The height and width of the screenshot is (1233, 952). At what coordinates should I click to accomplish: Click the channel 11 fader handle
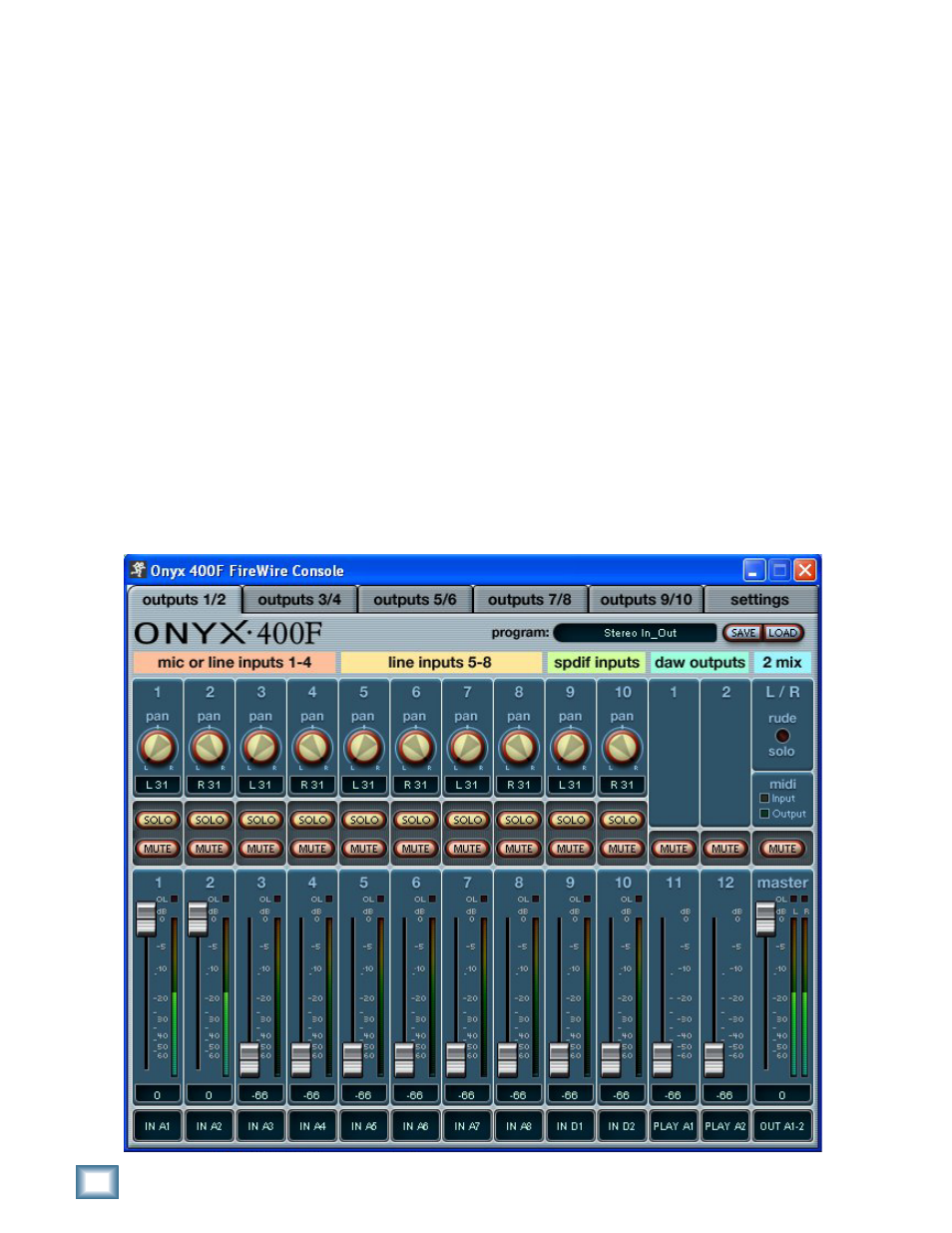663,1059
